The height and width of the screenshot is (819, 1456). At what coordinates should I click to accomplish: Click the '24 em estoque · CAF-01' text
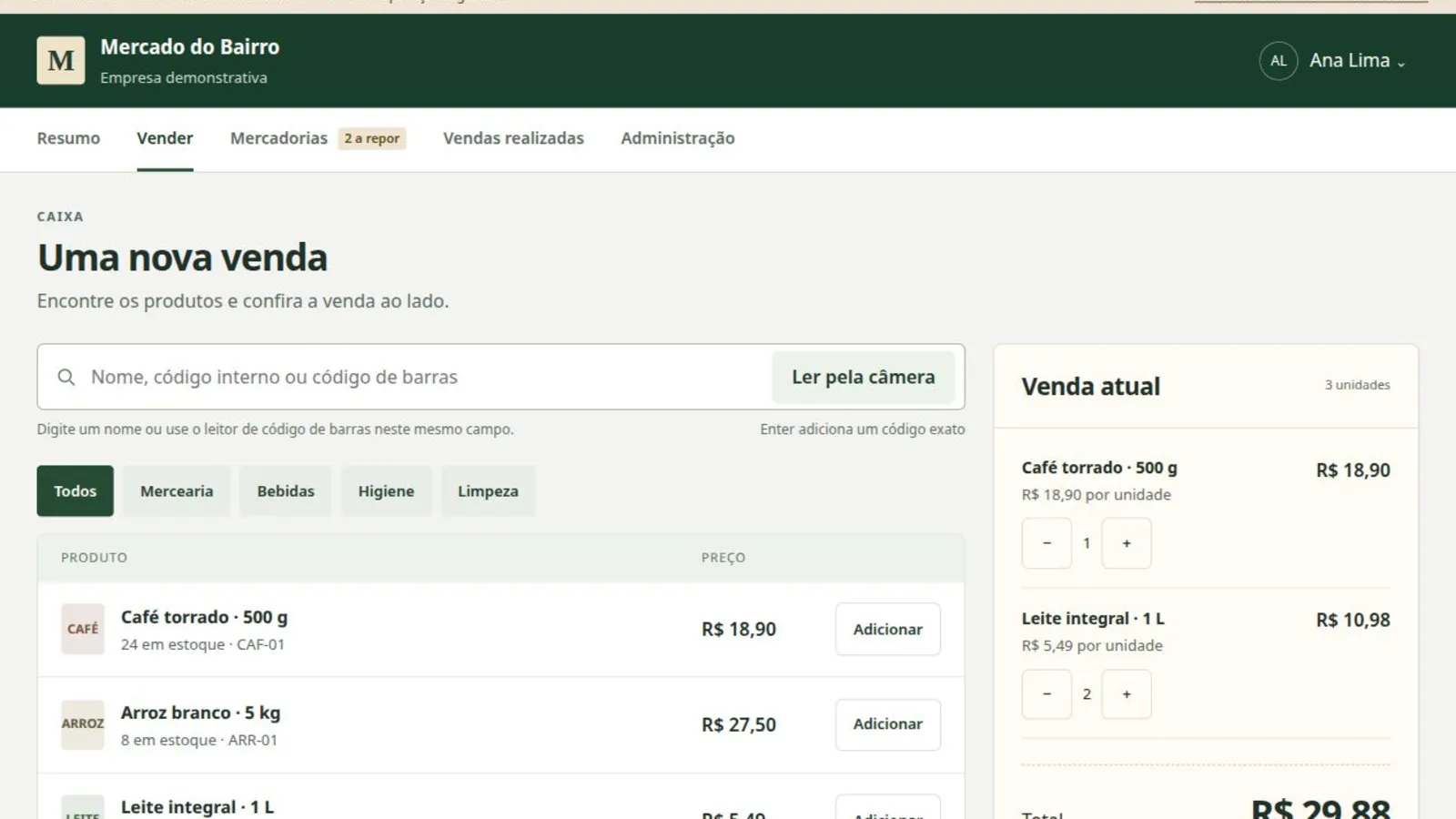(x=203, y=644)
